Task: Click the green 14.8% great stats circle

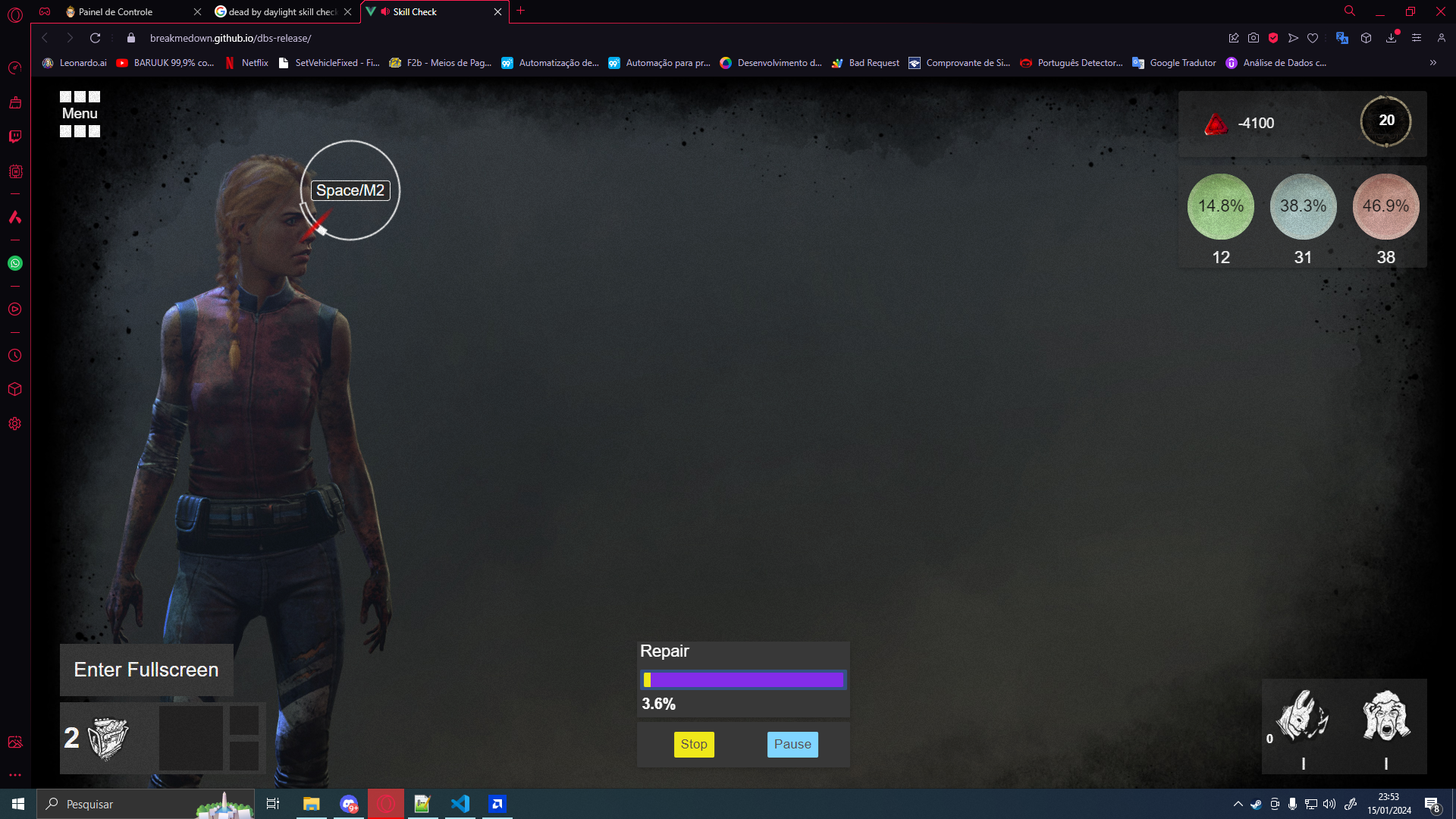Action: (1220, 206)
